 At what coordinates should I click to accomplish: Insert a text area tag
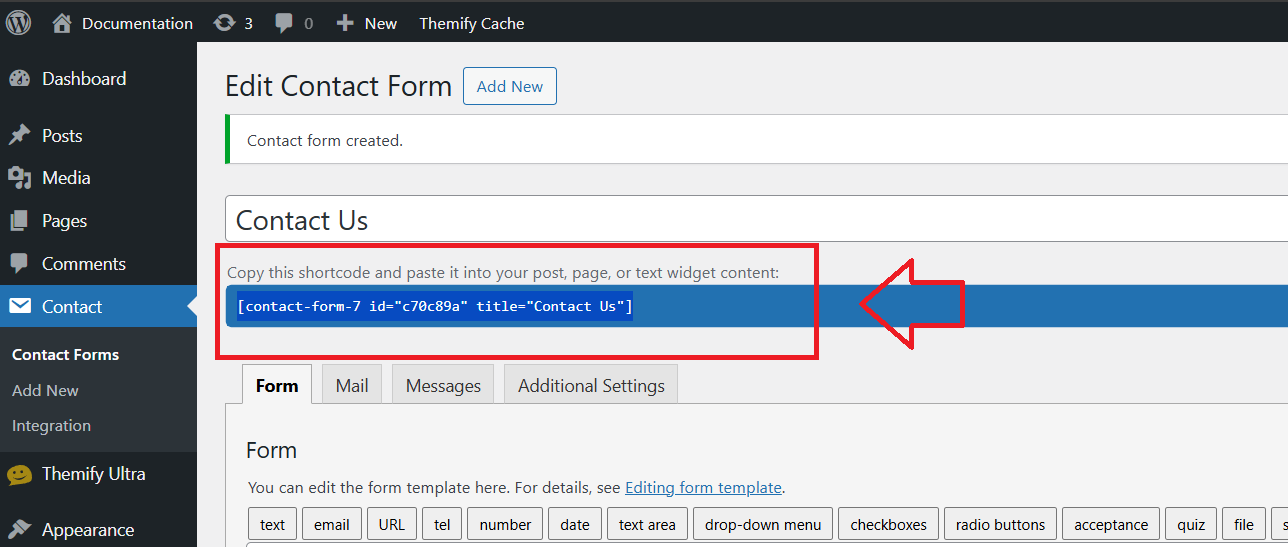pos(647,524)
